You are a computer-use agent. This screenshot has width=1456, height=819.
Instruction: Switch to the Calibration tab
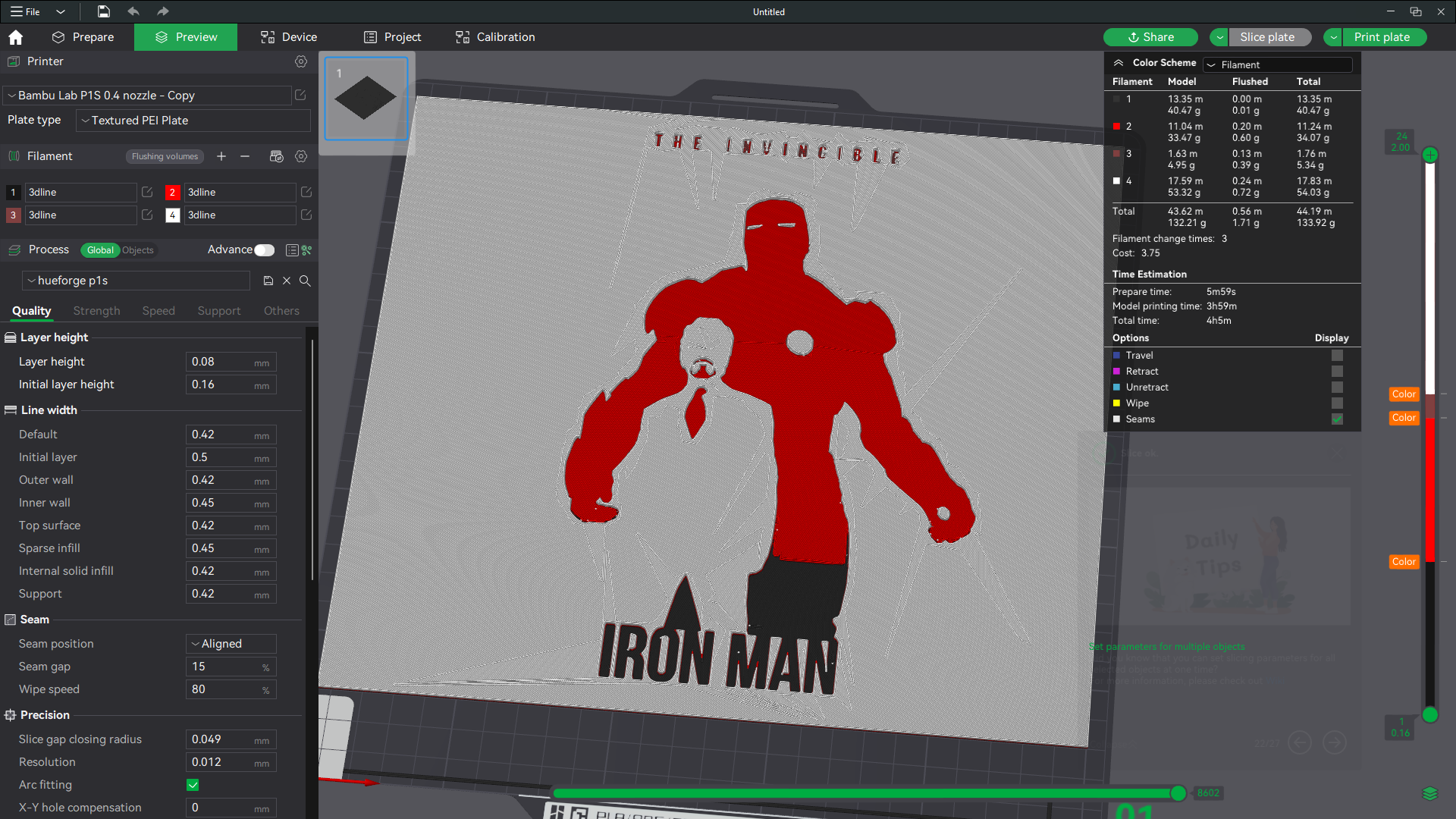tap(495, 37)
